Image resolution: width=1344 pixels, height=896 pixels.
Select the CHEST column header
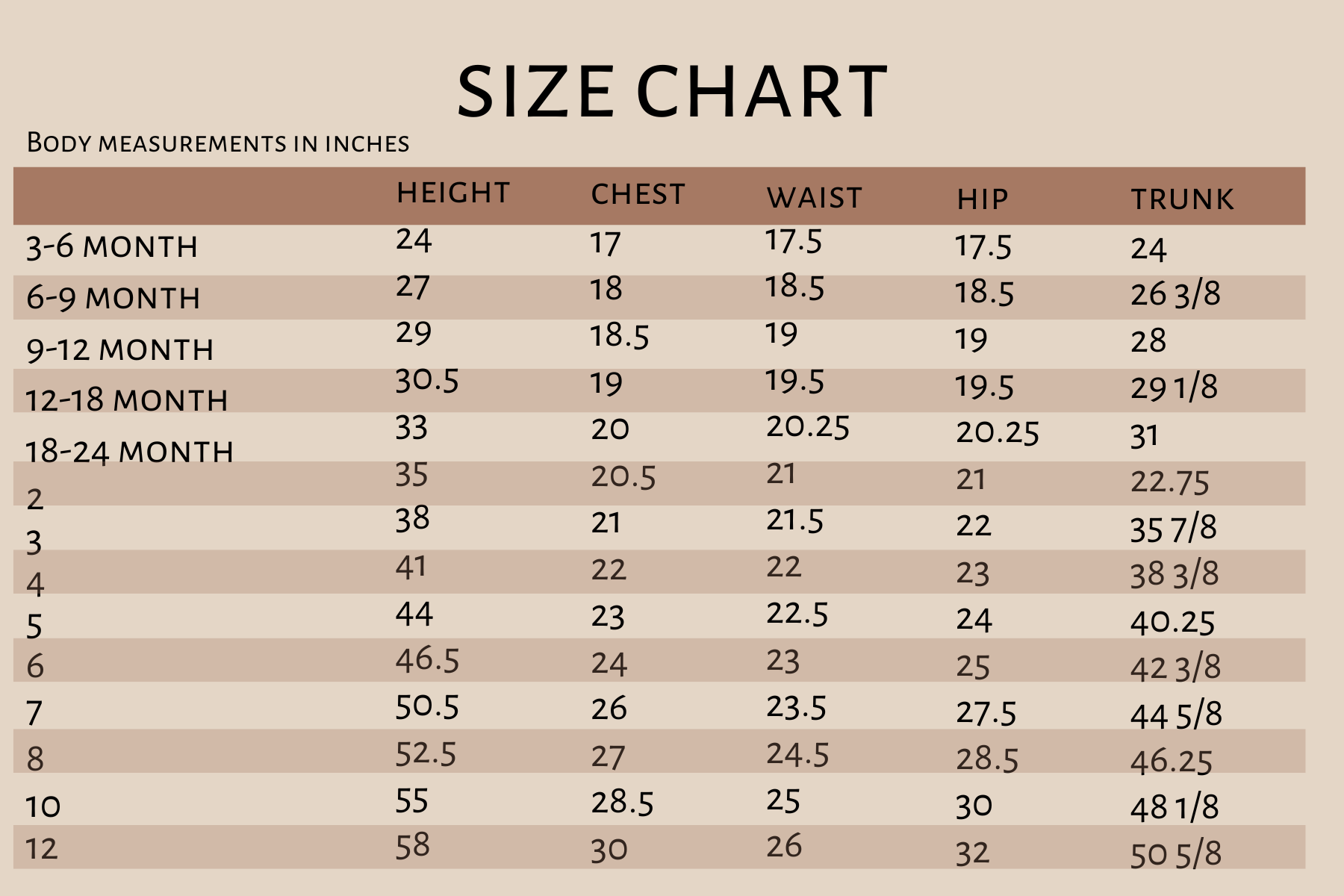[638, 194]
